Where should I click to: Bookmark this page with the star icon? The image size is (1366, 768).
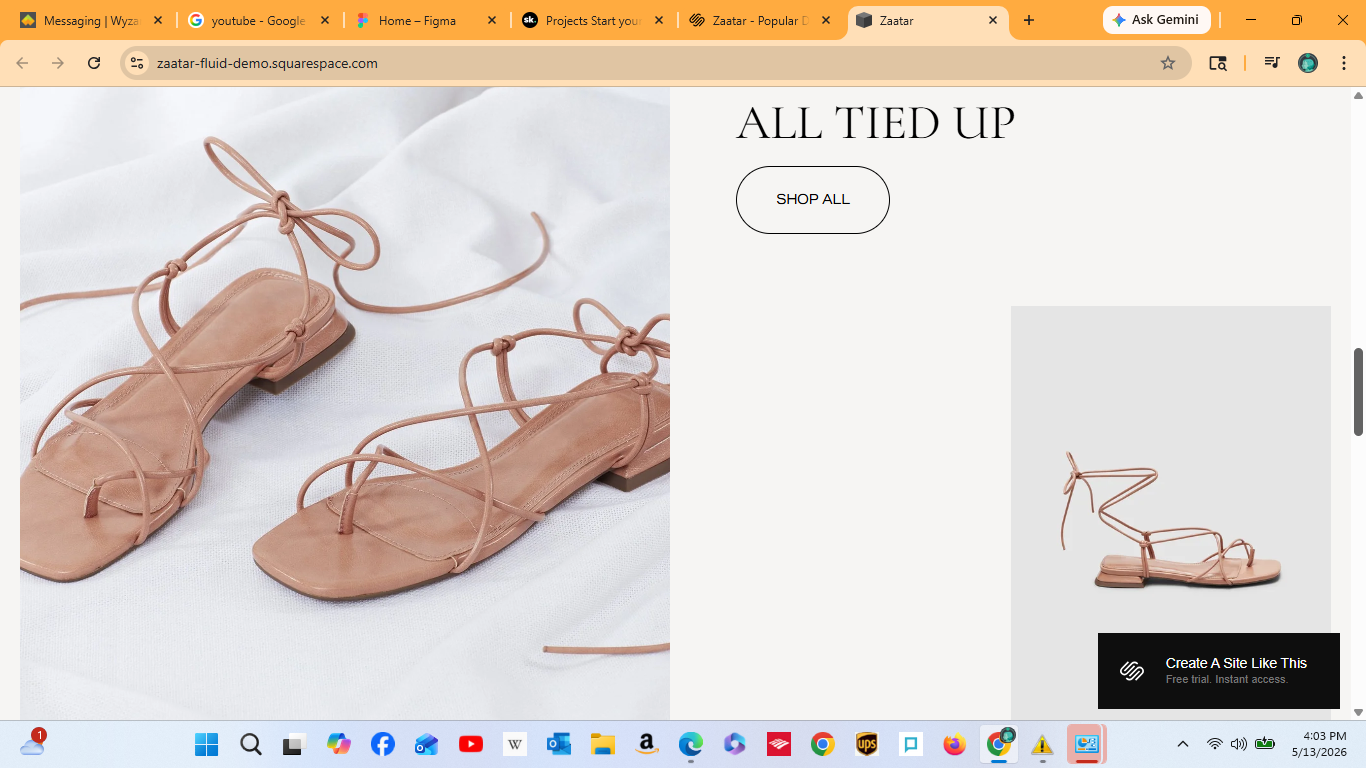click(1168, 63)
